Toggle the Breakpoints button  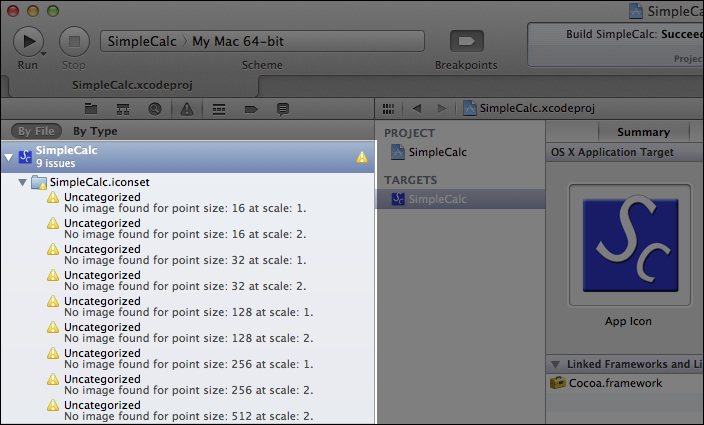click(x=466, y=41)
